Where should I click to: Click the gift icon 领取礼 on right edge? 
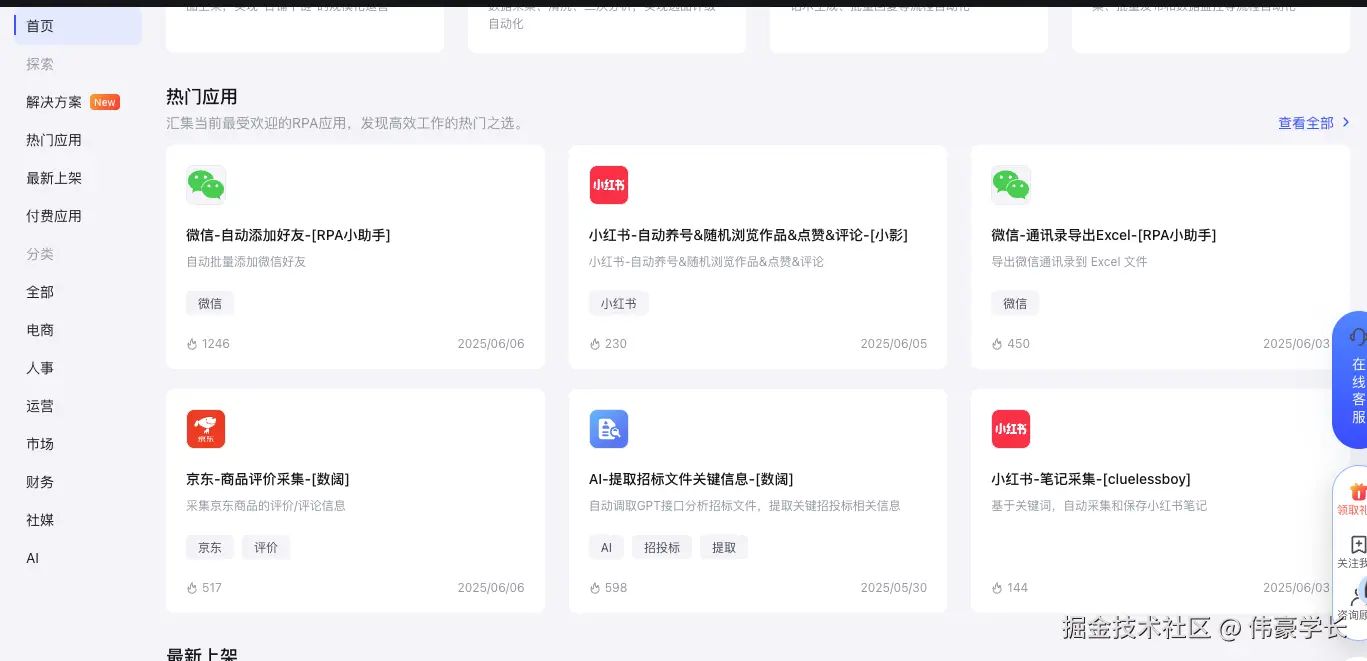pyautogui.click(x=1357, y=492)
